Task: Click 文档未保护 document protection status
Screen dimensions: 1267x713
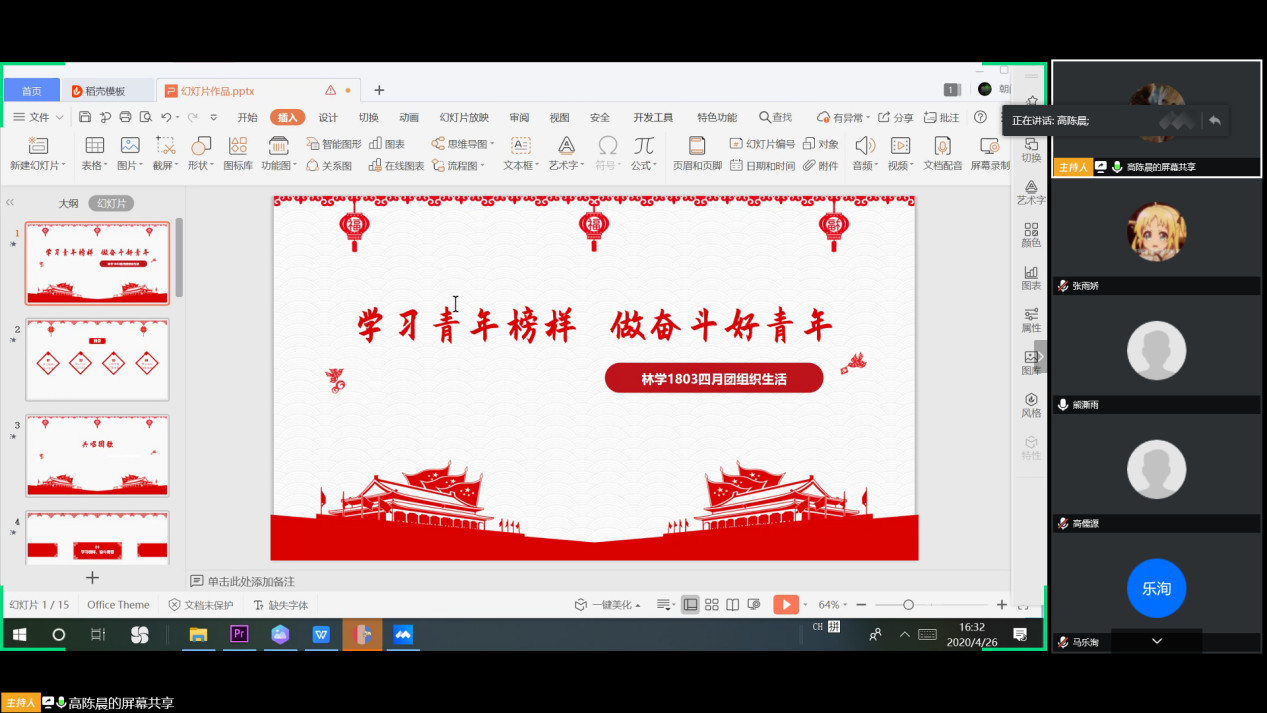Action: click(201, 605)
